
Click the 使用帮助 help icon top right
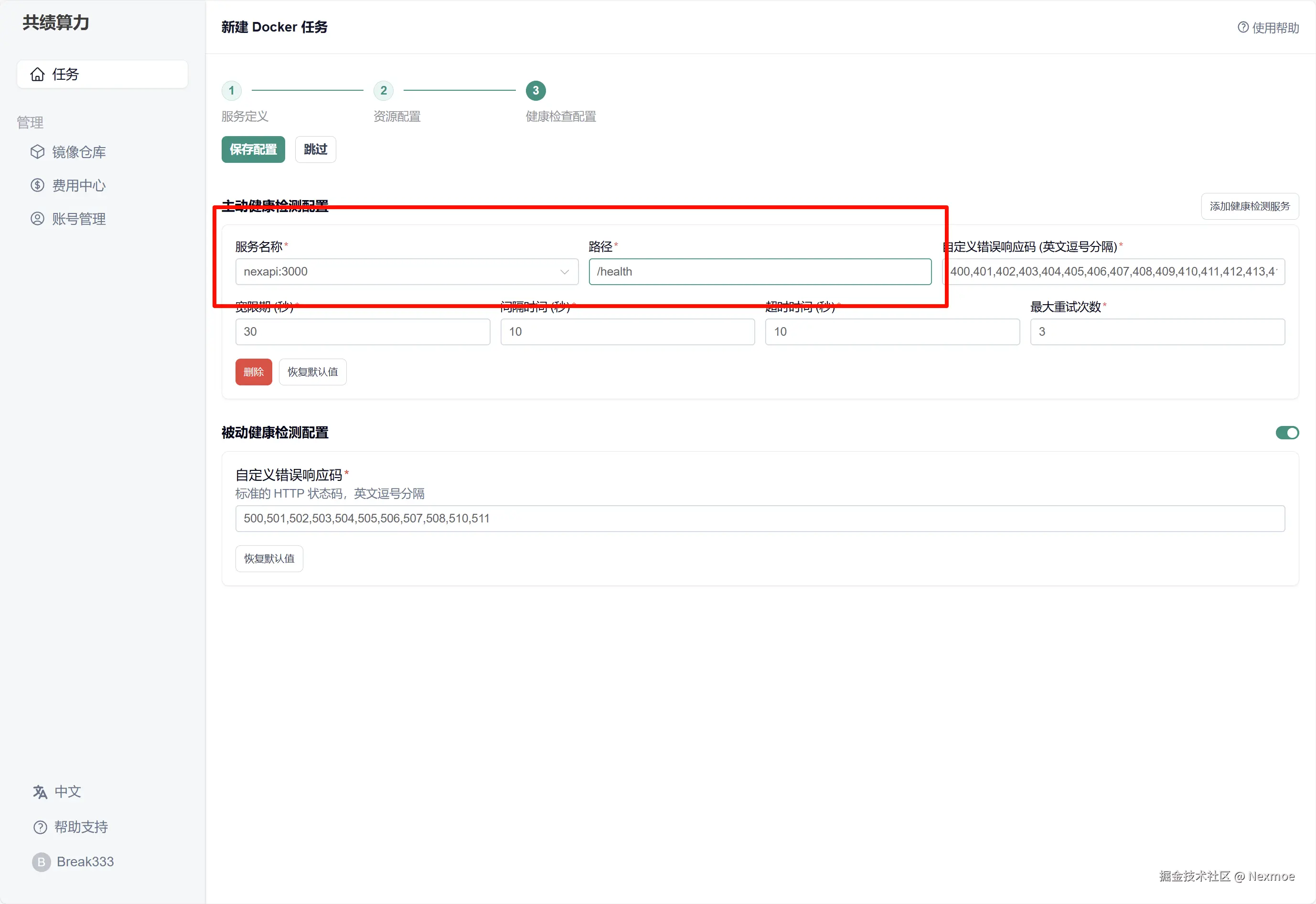tap(1243, 27)
